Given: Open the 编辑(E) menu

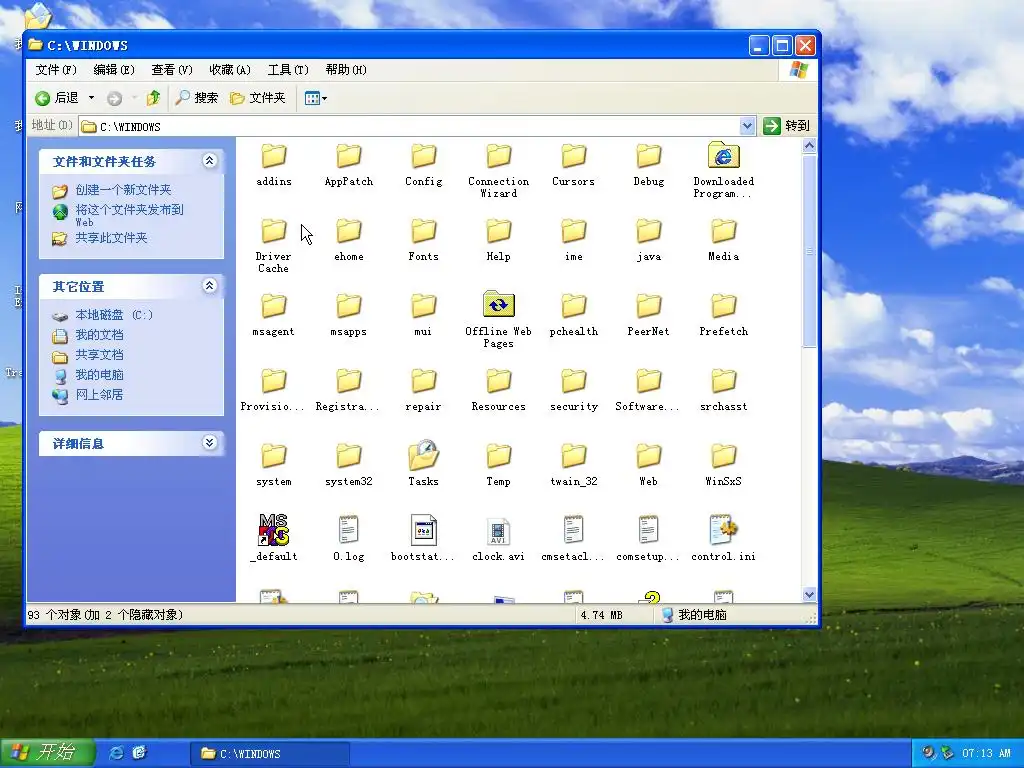Looking at the screenshot, I should [x=114, y=70].
